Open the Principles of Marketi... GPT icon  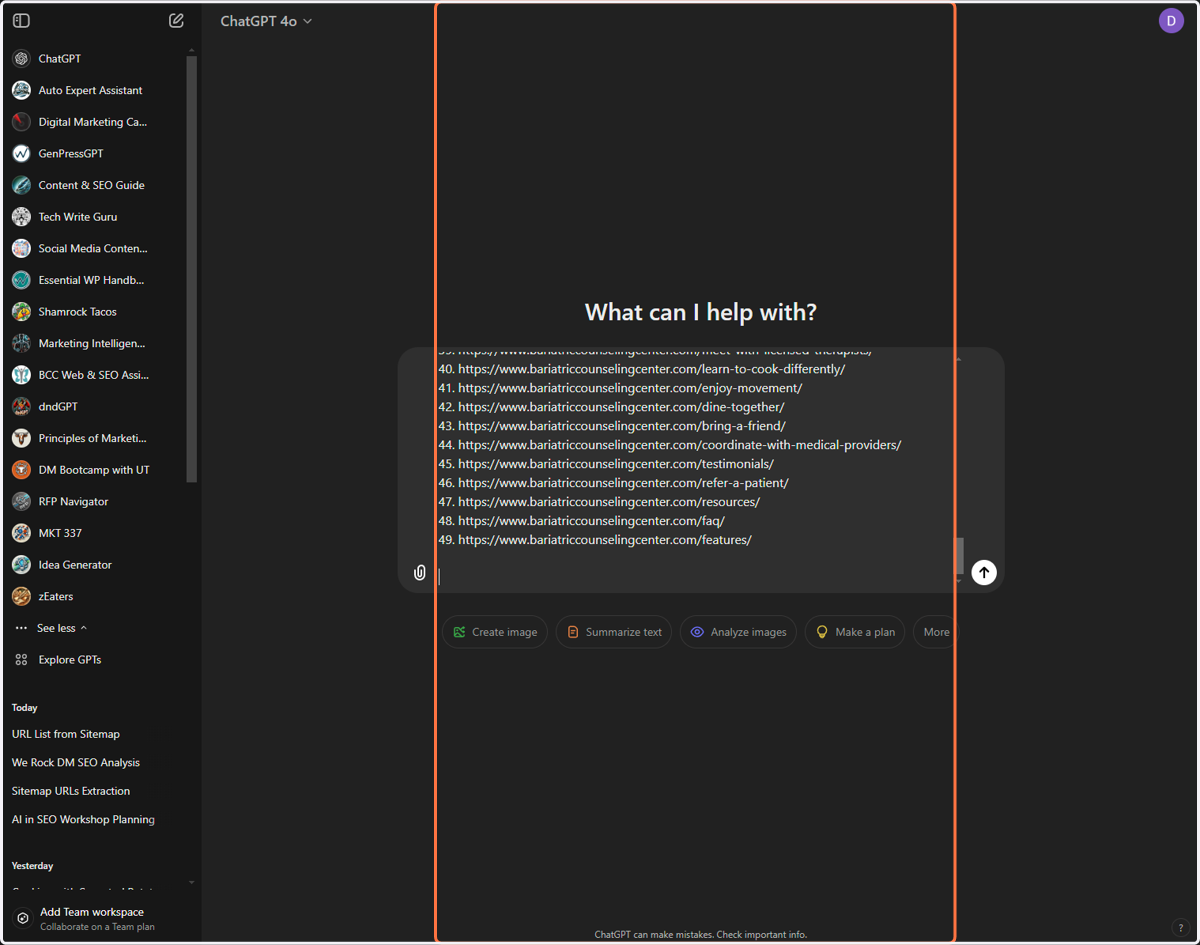[x=21, y=438]
